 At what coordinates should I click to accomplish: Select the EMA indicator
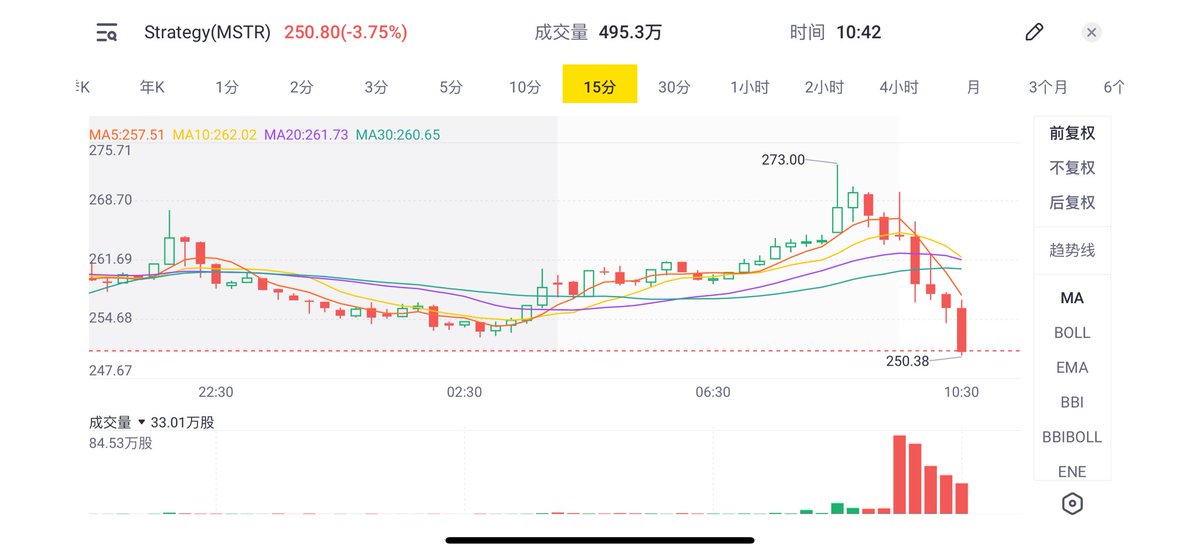tap(1072, 368)
